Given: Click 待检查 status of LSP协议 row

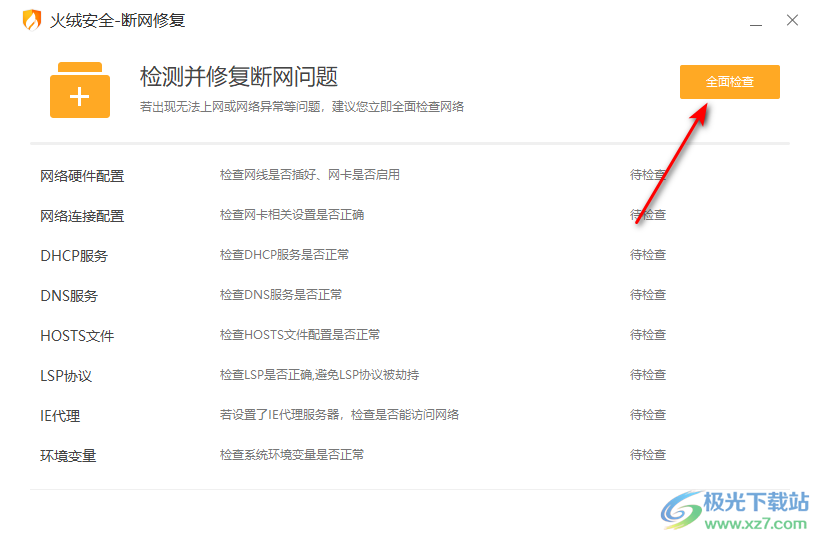Looking at the screenshot, I should 647,375.
